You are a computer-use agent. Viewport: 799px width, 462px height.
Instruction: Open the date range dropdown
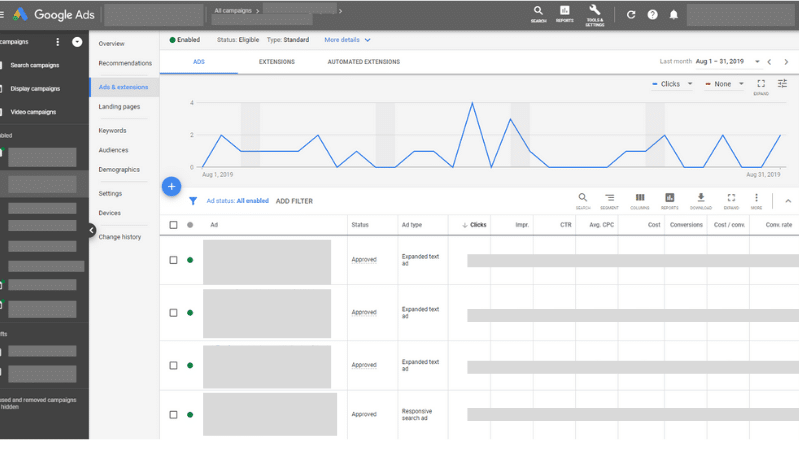click(x=728, y=62)
